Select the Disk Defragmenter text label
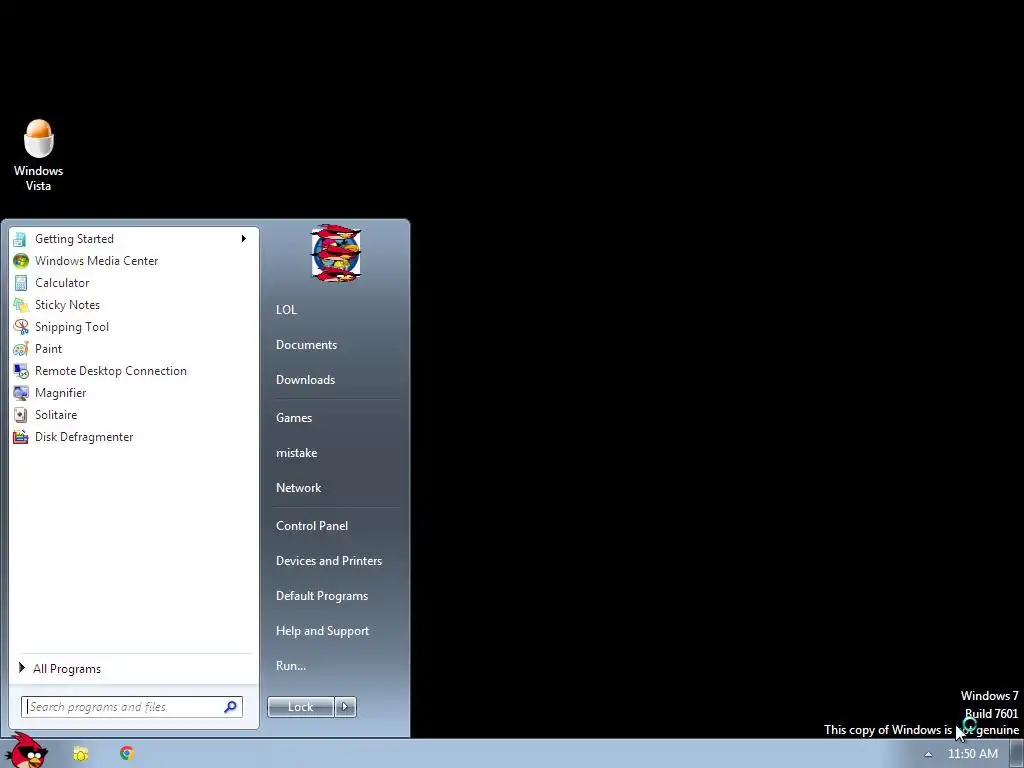The width and height of the screenshot is (1024, 768). click(x=84, y=437)
